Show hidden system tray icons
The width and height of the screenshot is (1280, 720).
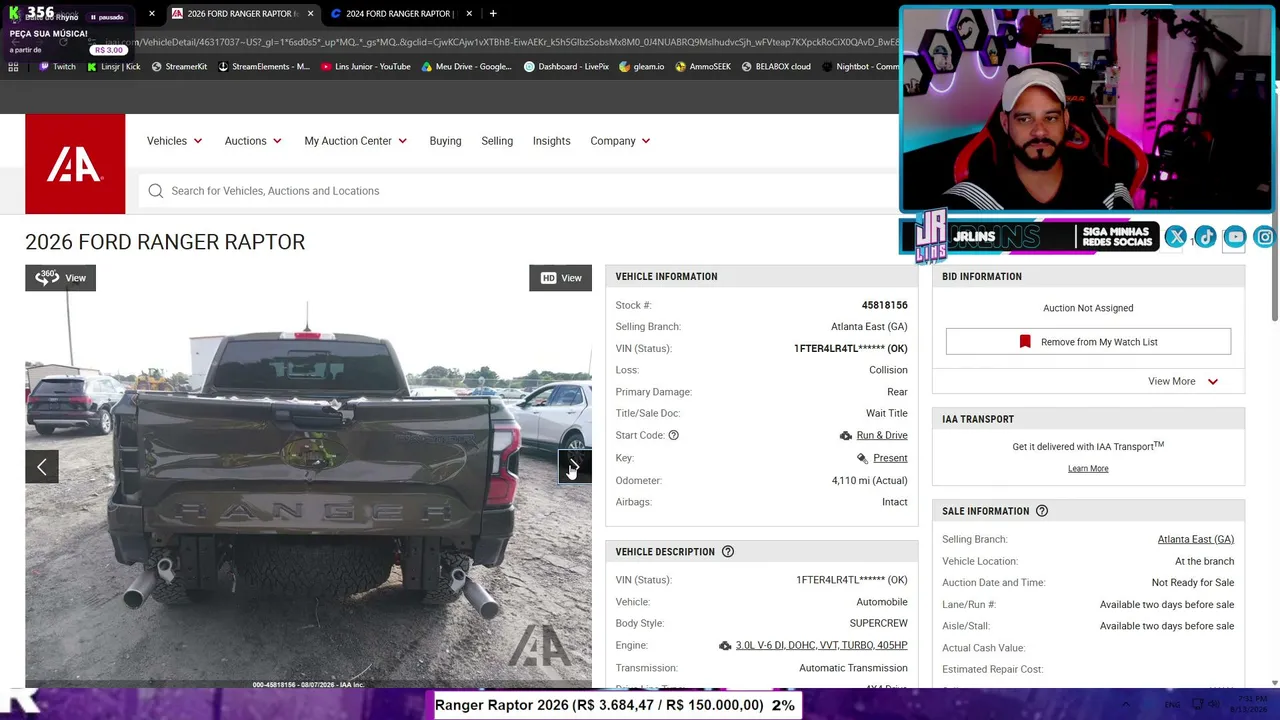pos(1126,705)
